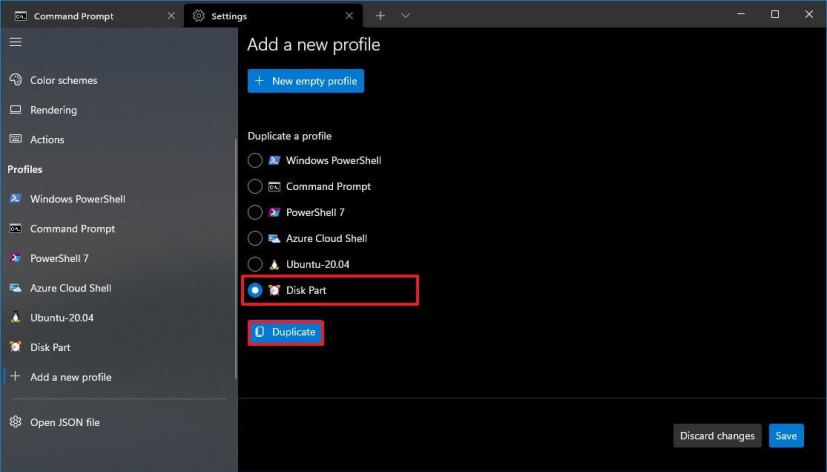Open JSON file from sidebar
The width and height of the screenshot is (827, 472).
click(119, 422)
